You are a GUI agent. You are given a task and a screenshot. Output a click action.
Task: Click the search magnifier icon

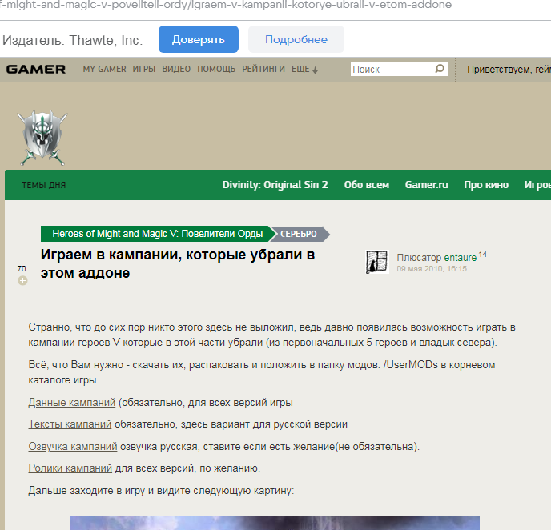[439, 69]
